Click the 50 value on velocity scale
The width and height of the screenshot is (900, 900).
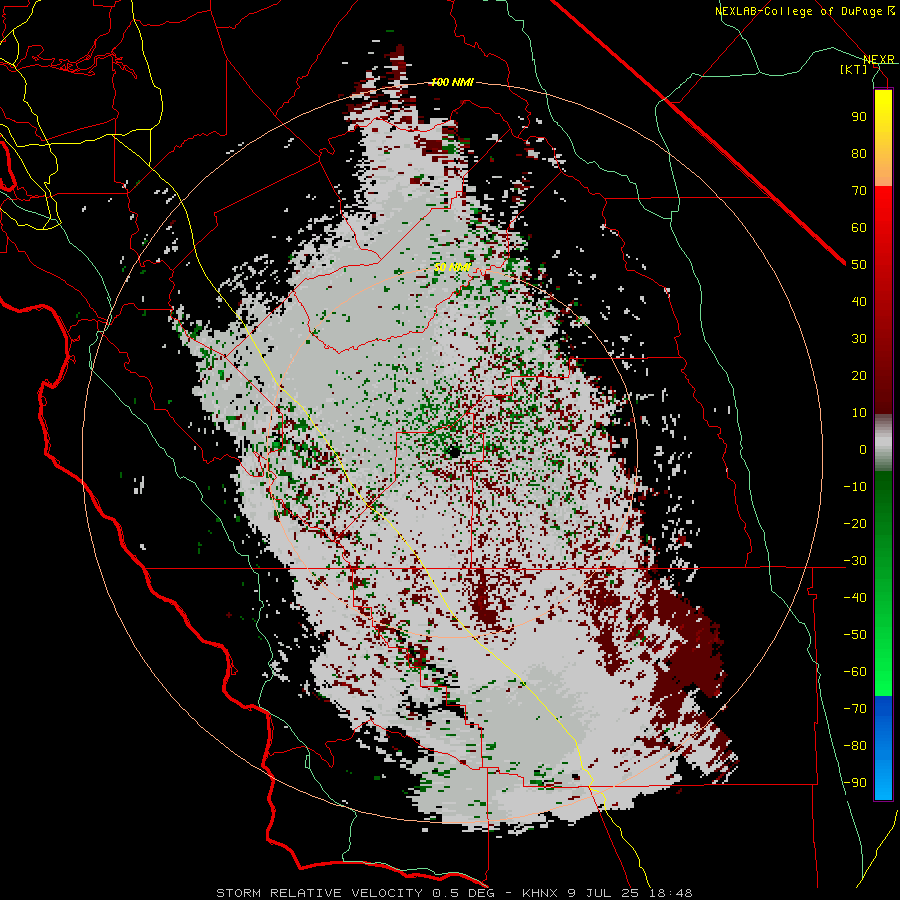[x=859, y=265]
